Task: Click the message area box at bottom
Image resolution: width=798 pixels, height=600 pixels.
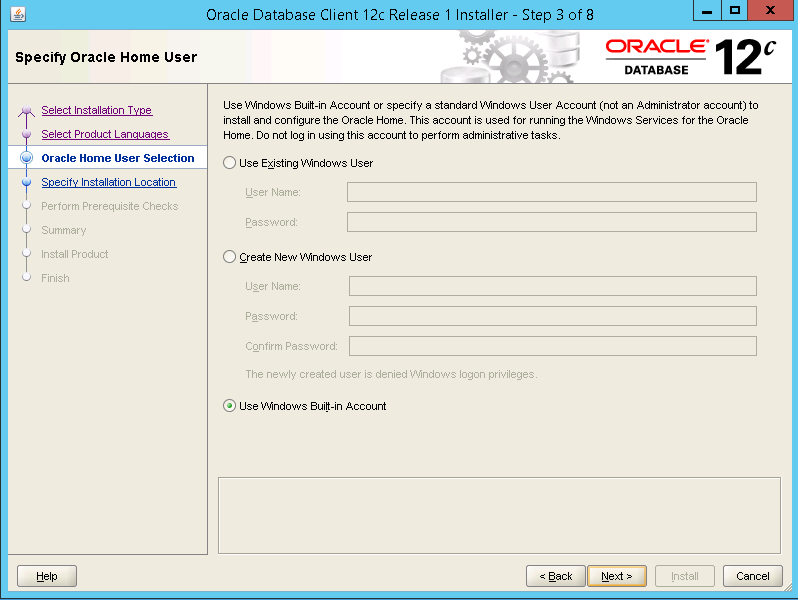Action: point(499,516)
